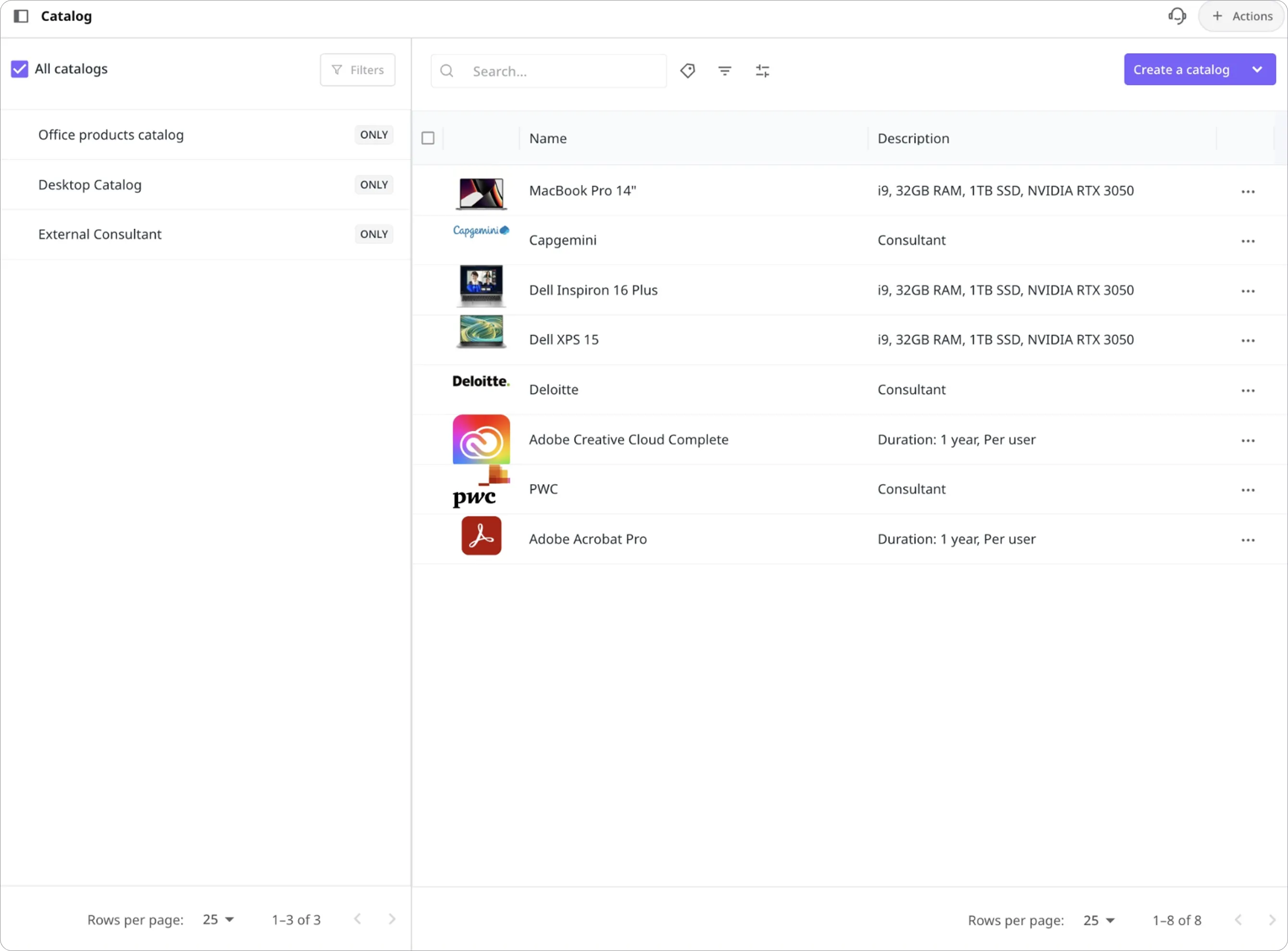The height and width of the screenshot is (951, 1288).
Task: Go to next page in items table
Action: pyautogui.click(x=1273, y=920)
